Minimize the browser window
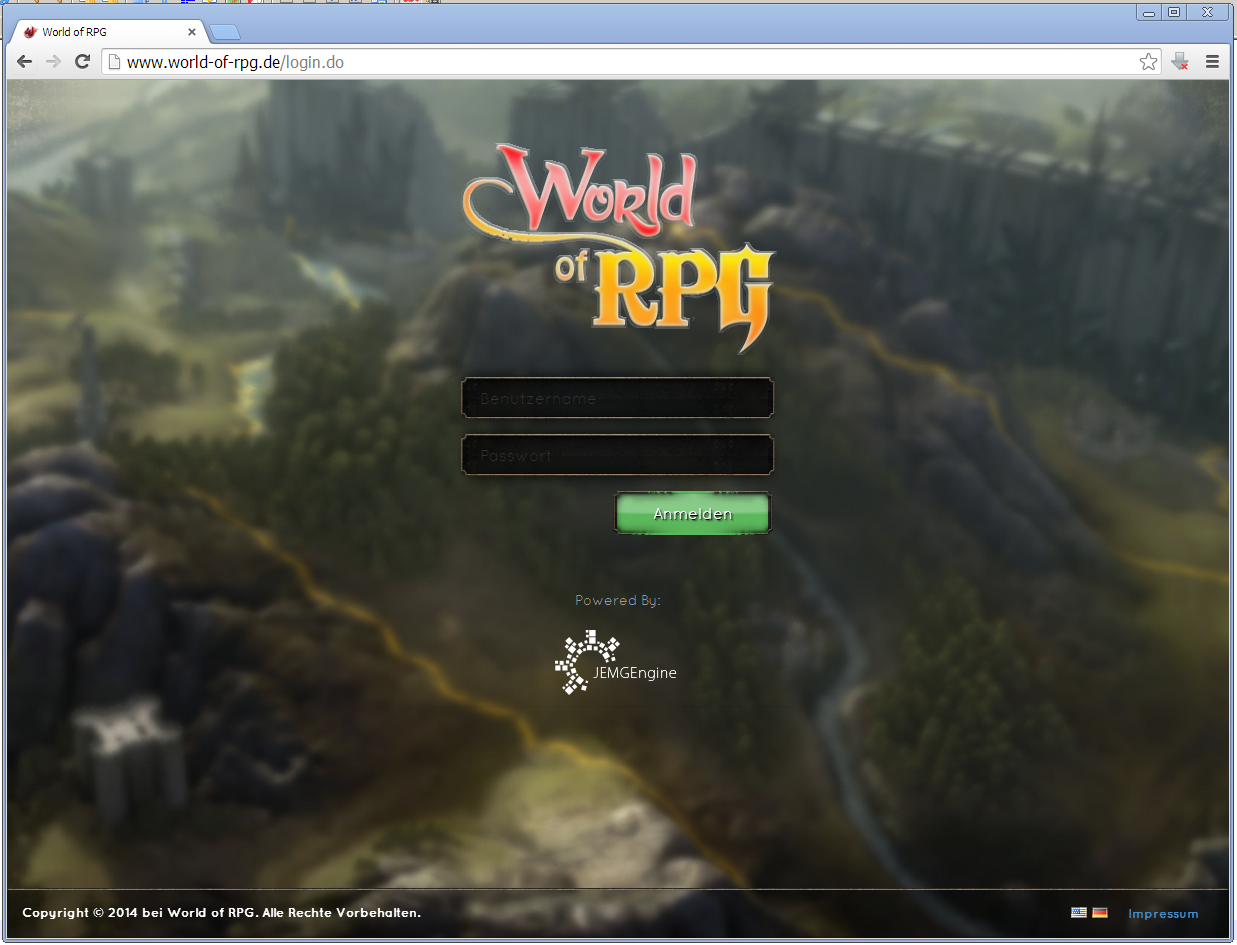The image size is (1237, 945). (x=1148, y=12)
